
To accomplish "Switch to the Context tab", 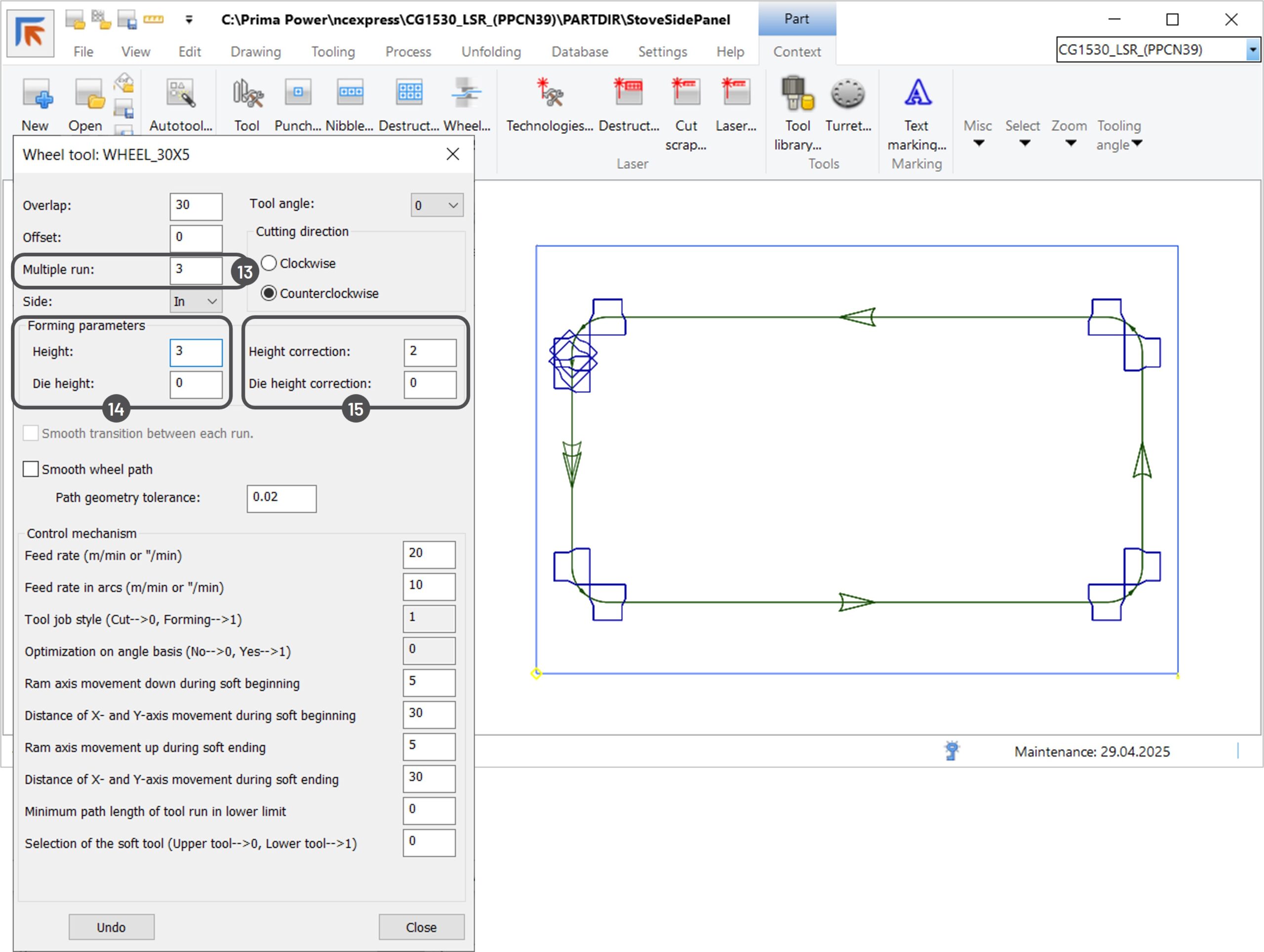I will (x=796, y=51).
